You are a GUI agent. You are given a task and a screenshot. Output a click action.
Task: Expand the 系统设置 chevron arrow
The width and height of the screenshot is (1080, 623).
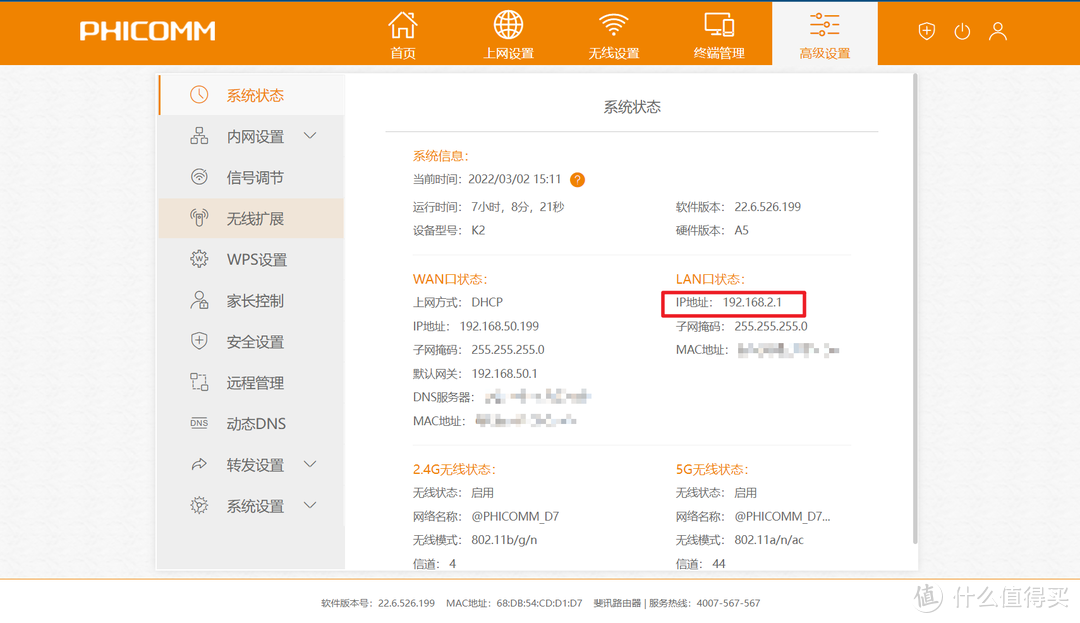(310, 506)
